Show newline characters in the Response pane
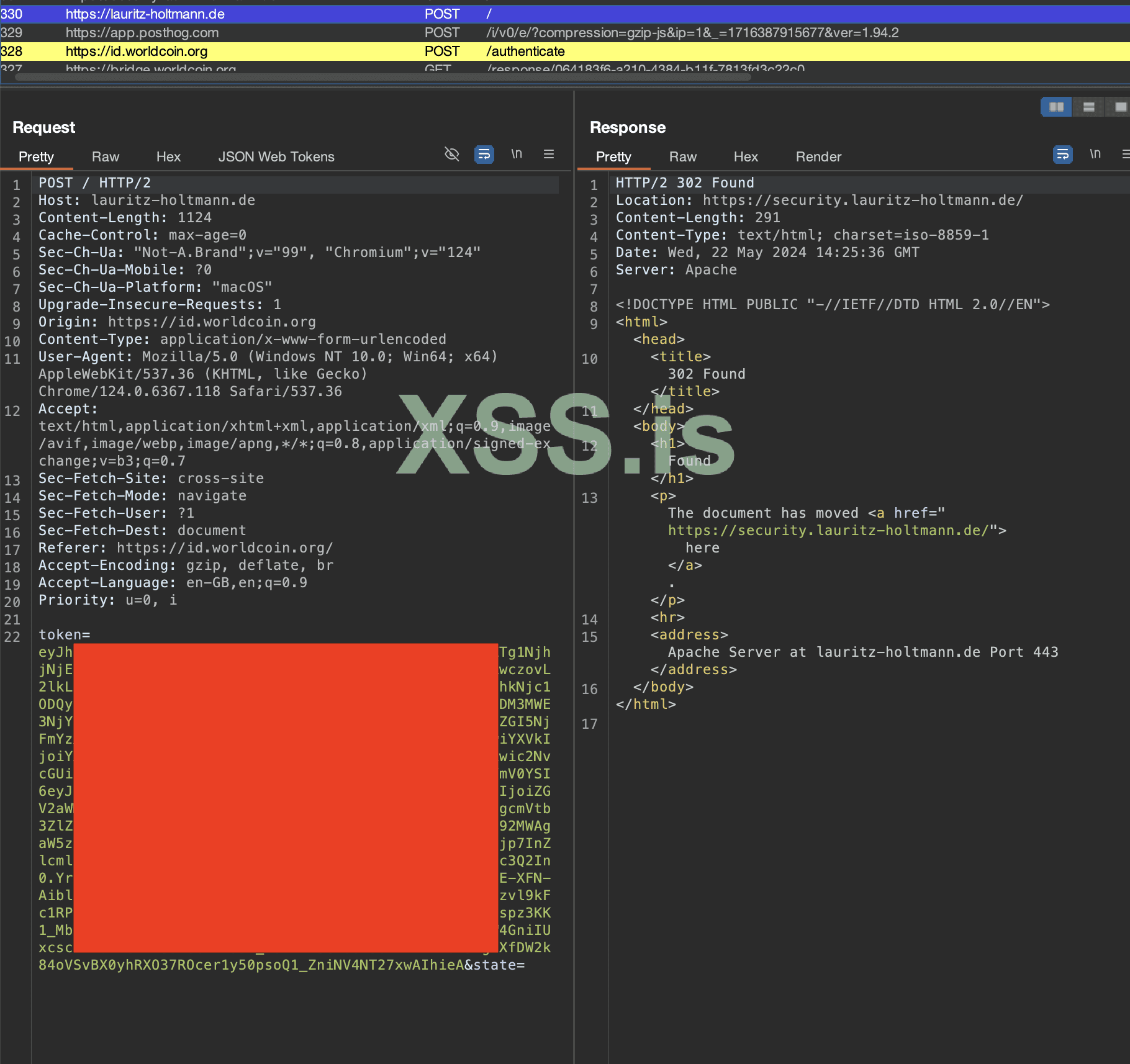Screen dimensions: 1130x1064 [x=1096, y=154]
